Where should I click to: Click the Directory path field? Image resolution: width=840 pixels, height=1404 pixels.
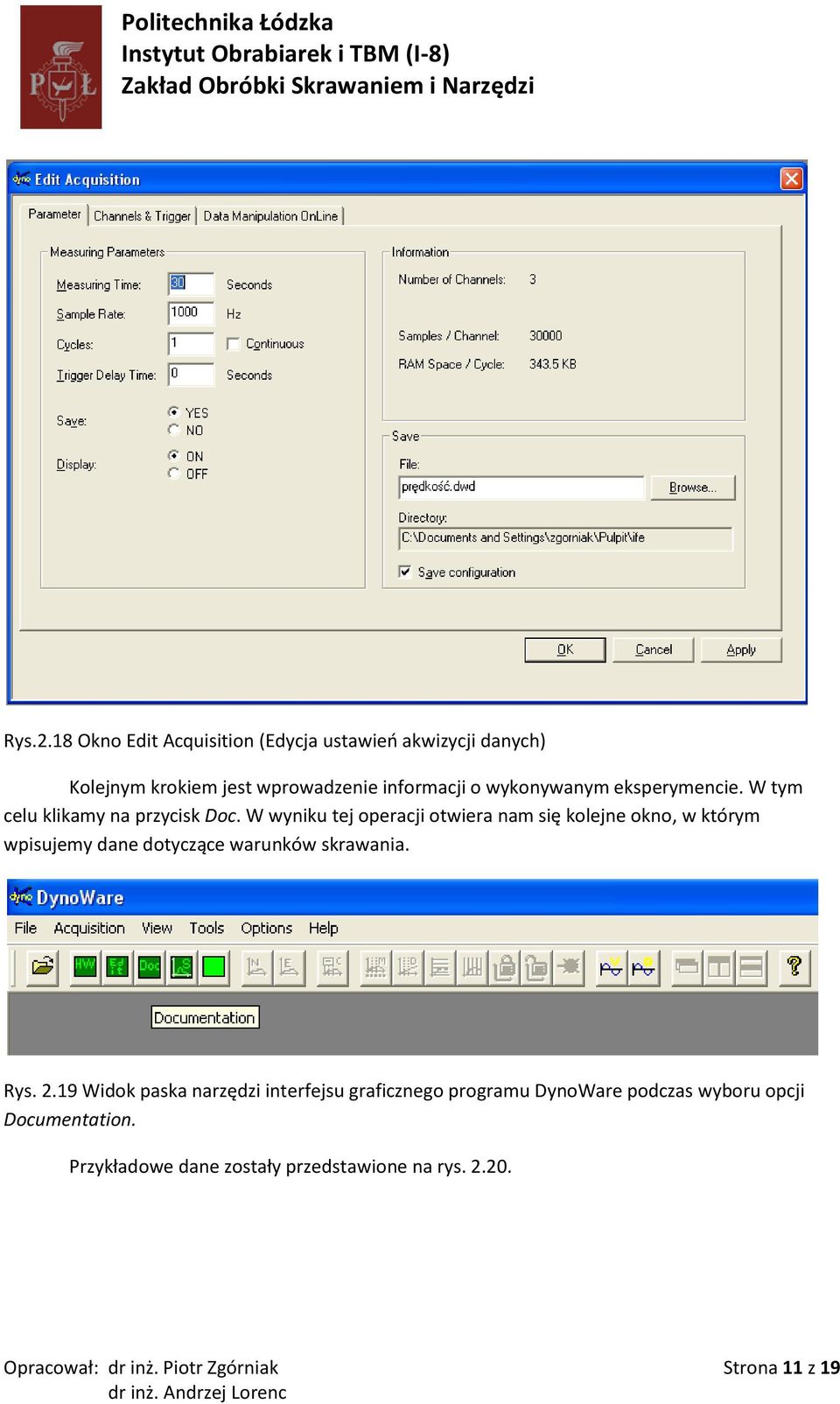click(565, 538)
